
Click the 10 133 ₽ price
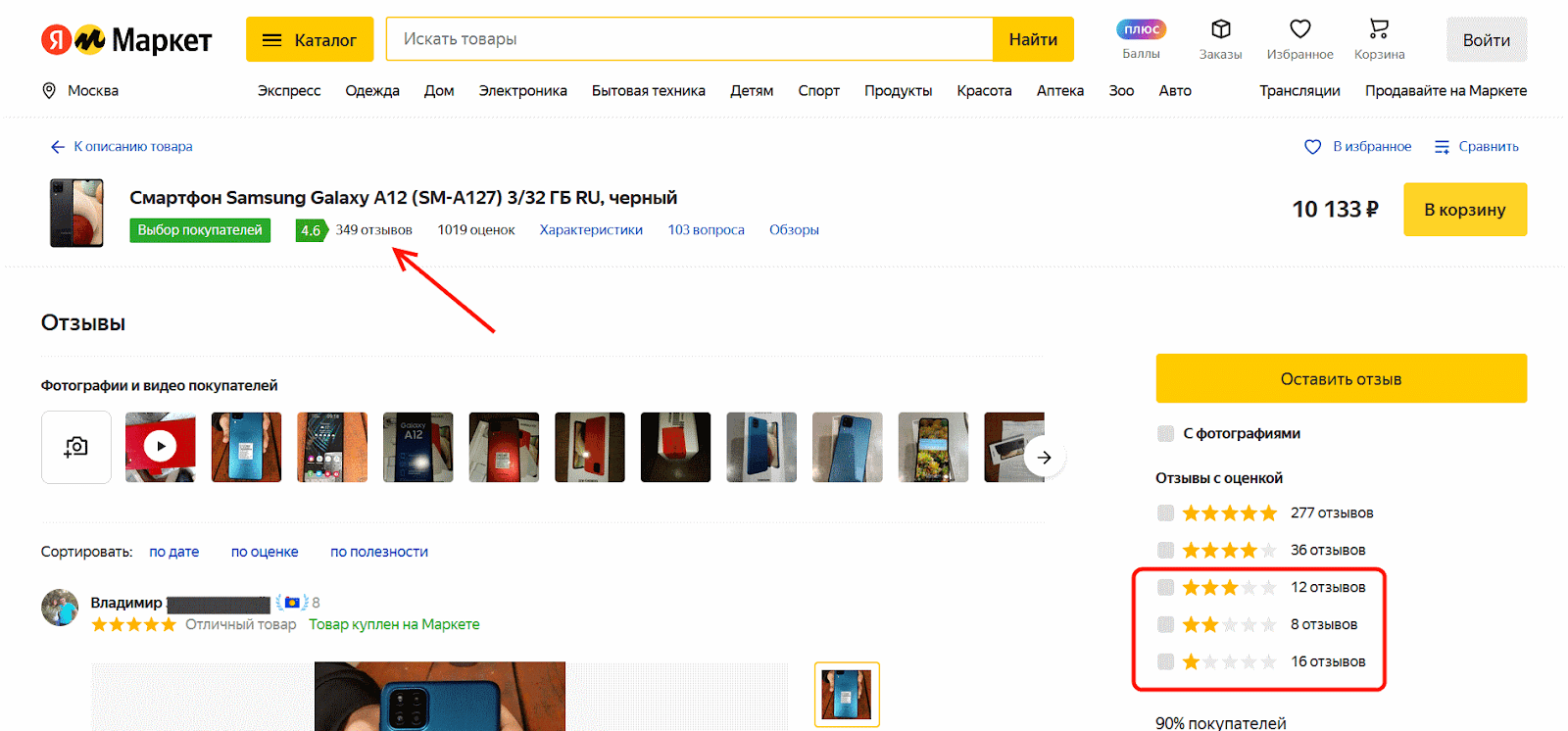1335,210
